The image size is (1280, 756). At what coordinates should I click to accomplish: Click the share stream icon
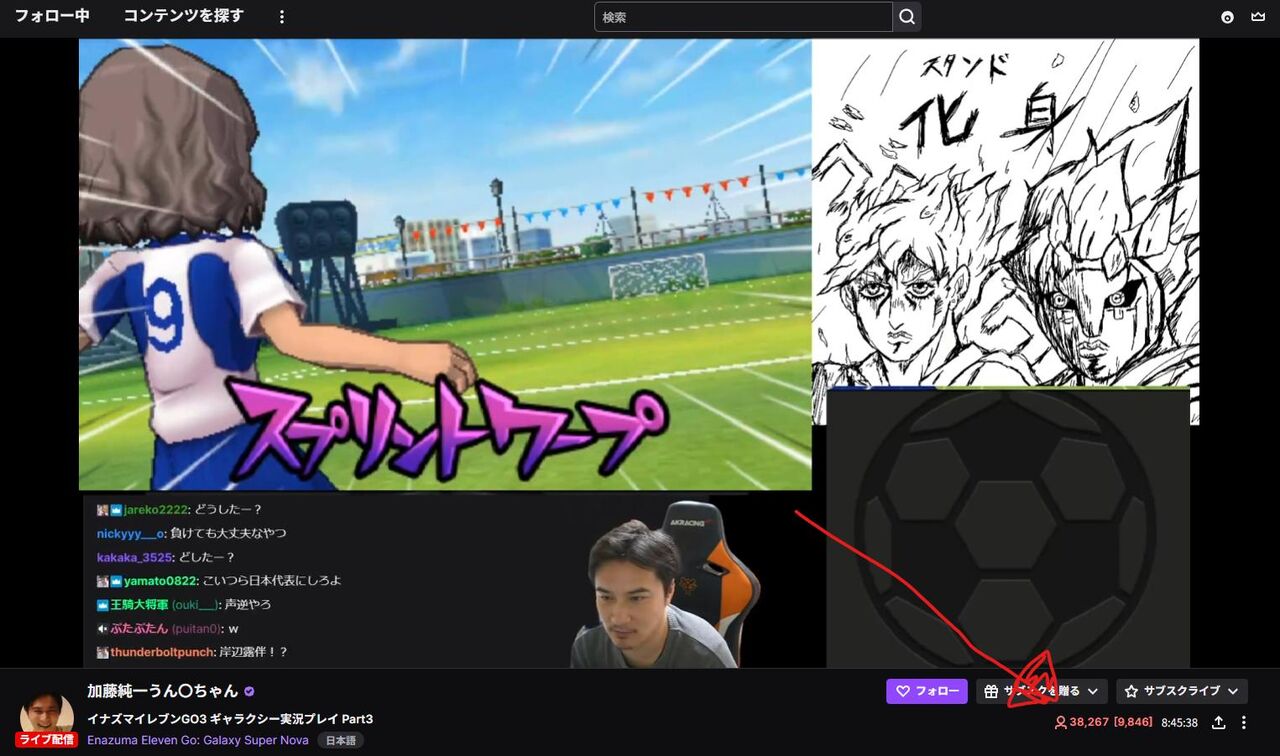1219,722
